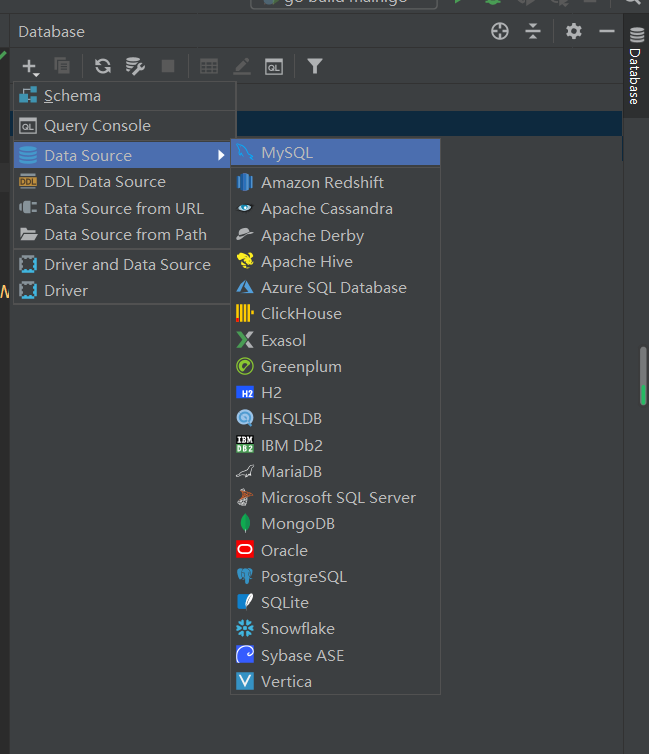Select Vertica data source

(x=336, y=681)
